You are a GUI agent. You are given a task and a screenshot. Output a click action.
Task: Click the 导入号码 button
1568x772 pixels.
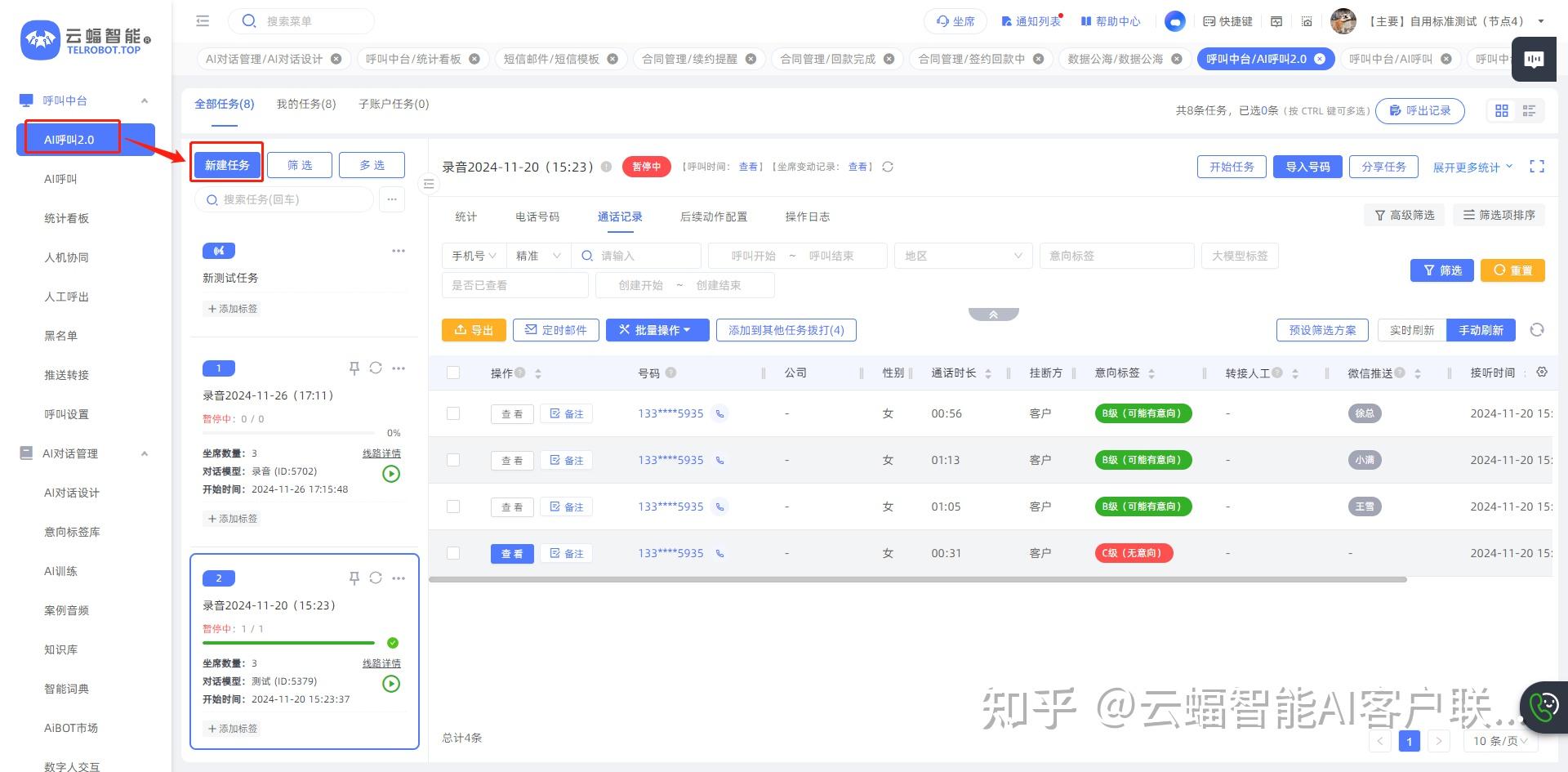tap(1307, 167)
